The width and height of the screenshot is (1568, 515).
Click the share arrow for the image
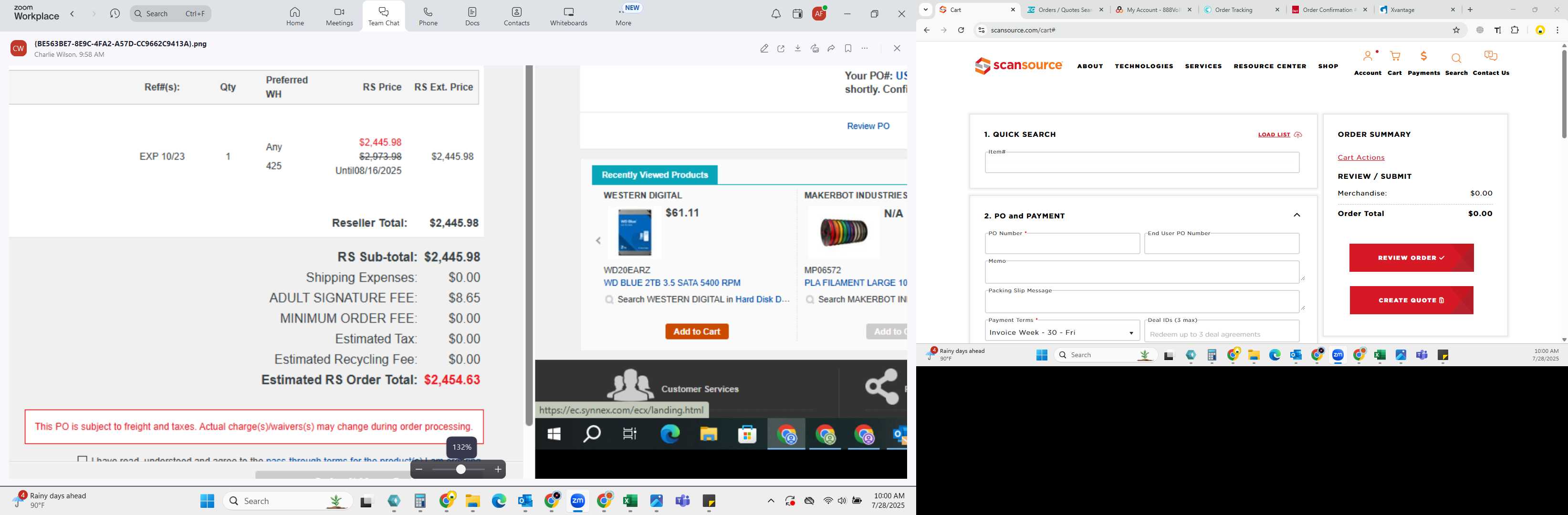[831, 49]
